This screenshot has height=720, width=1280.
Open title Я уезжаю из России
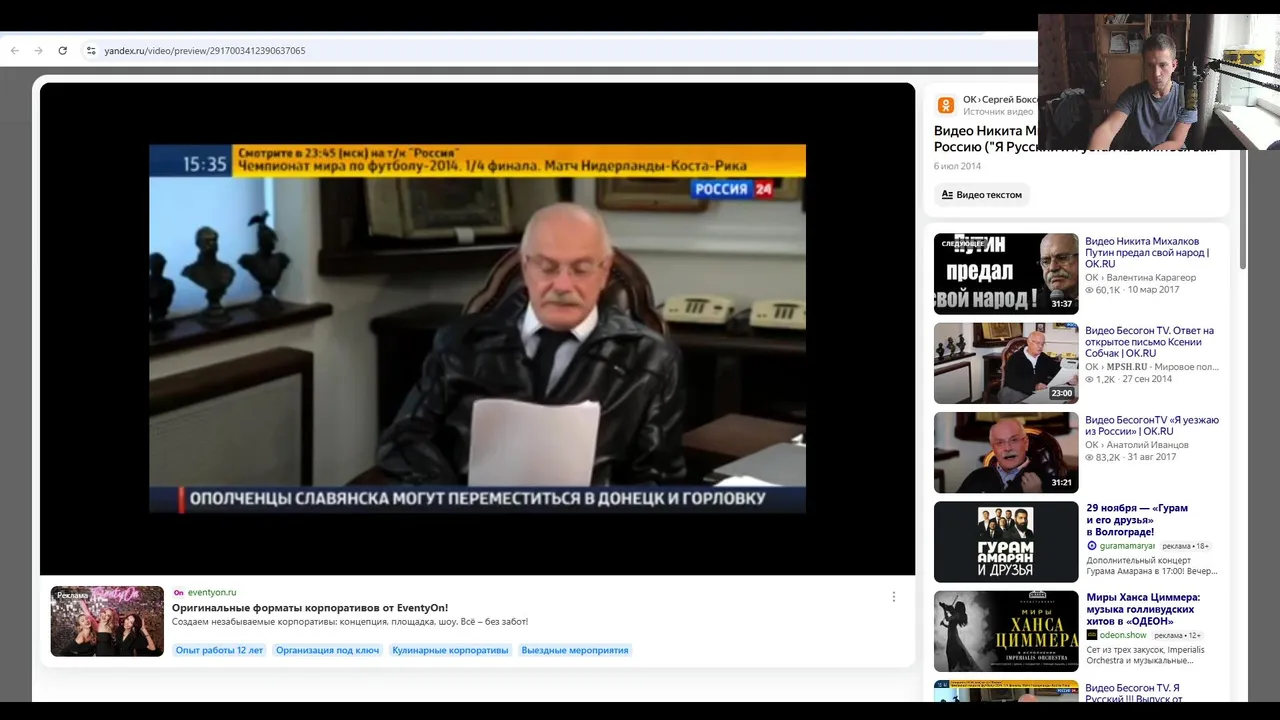click(x=1152, y=426)
